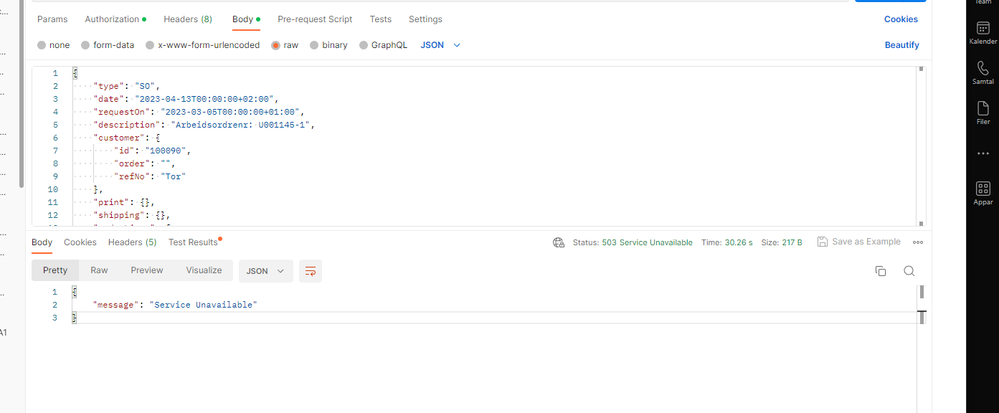999x413 pixels.
Task: Select the none body type
Action: tap(54, 45)
